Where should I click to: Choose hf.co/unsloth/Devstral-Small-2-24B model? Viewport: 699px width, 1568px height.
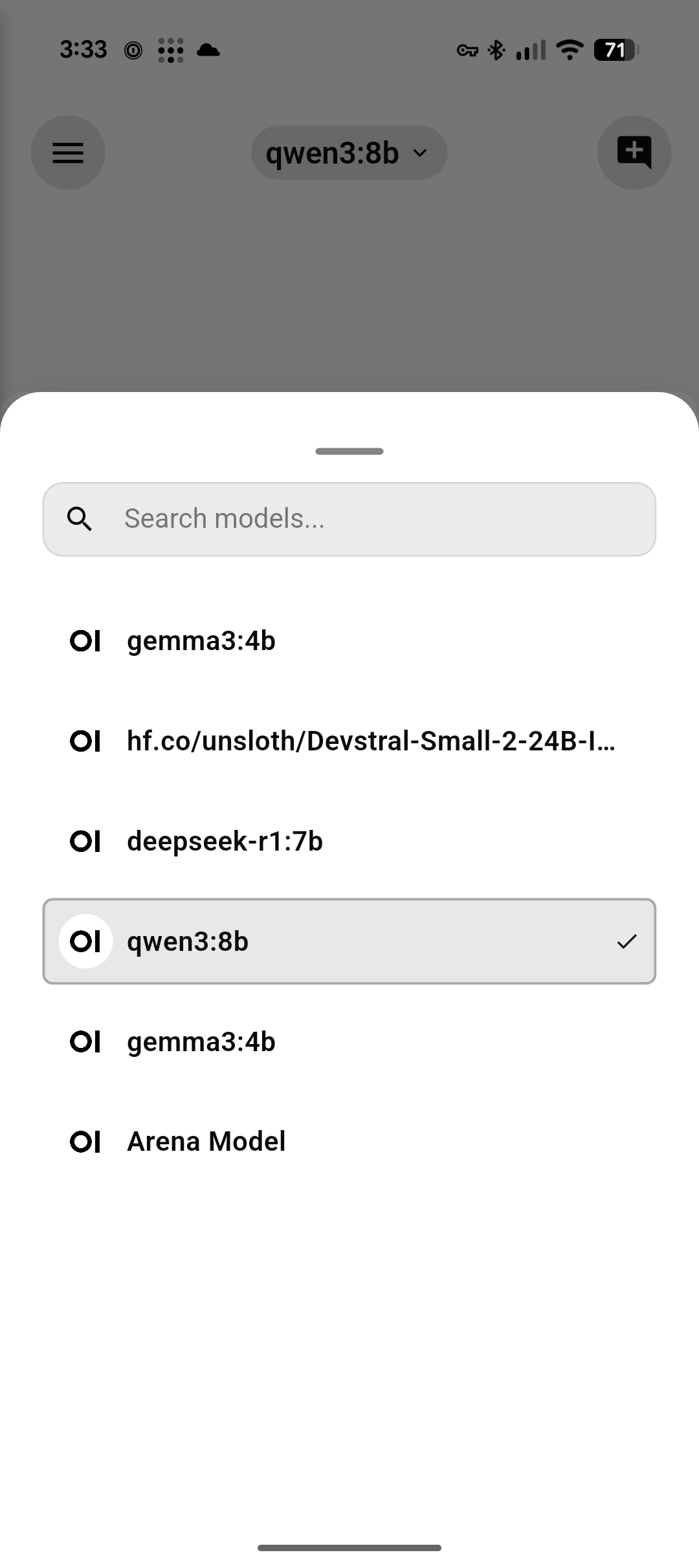point(370,741)
